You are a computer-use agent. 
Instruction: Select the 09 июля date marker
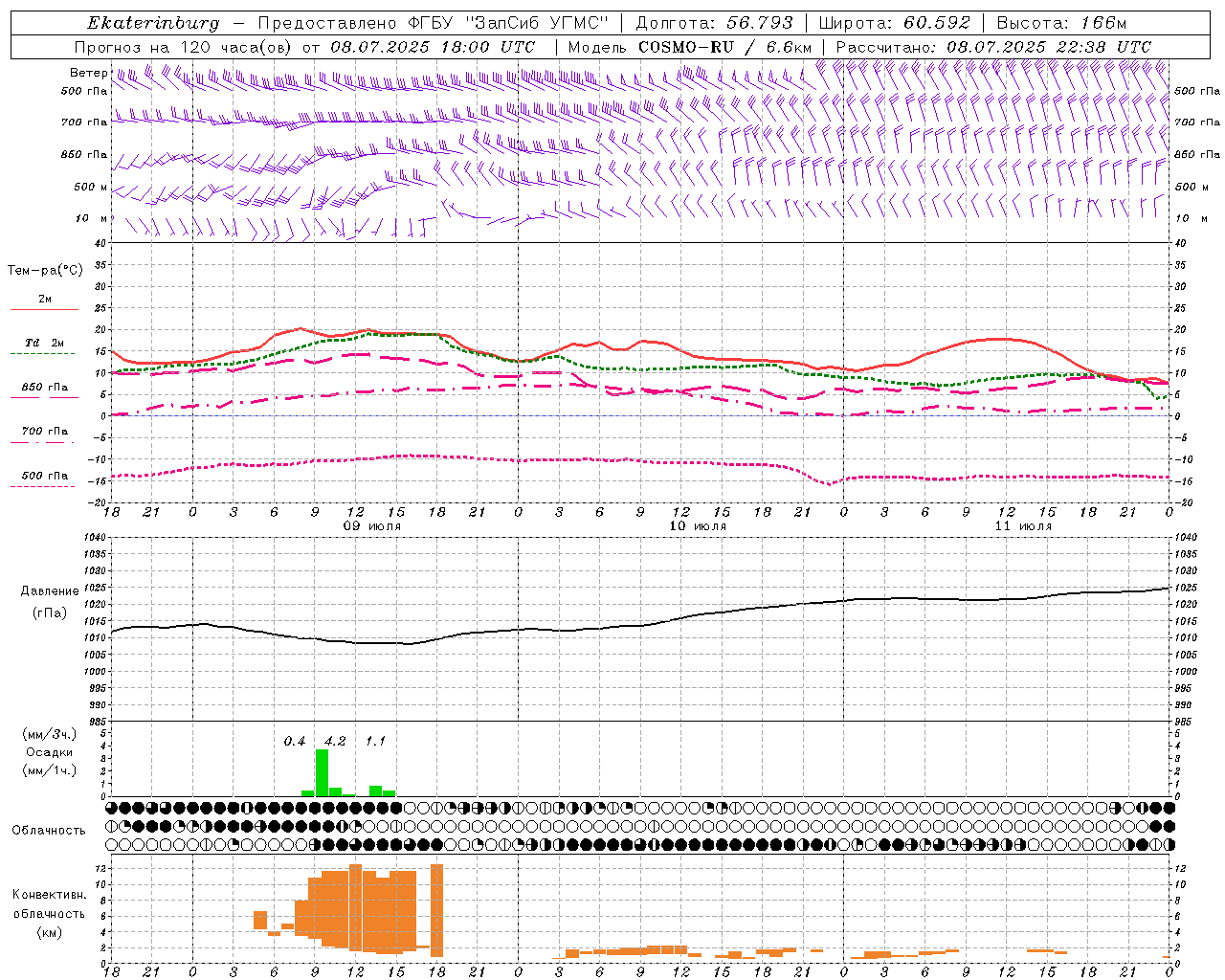(x=372, y=526)
